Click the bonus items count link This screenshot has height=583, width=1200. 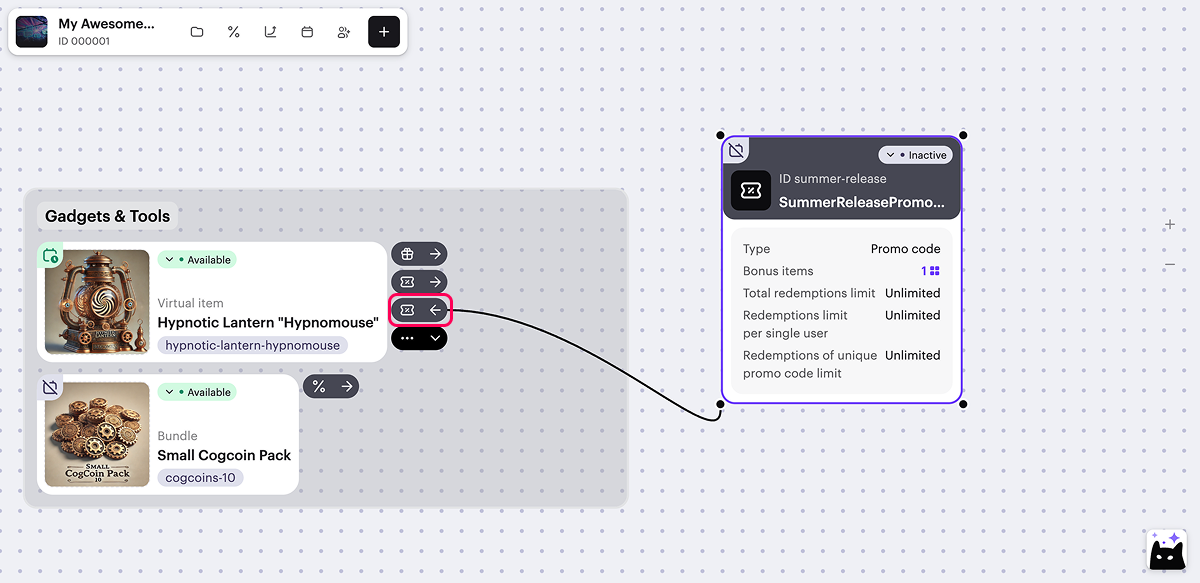[x=930, y=271]
